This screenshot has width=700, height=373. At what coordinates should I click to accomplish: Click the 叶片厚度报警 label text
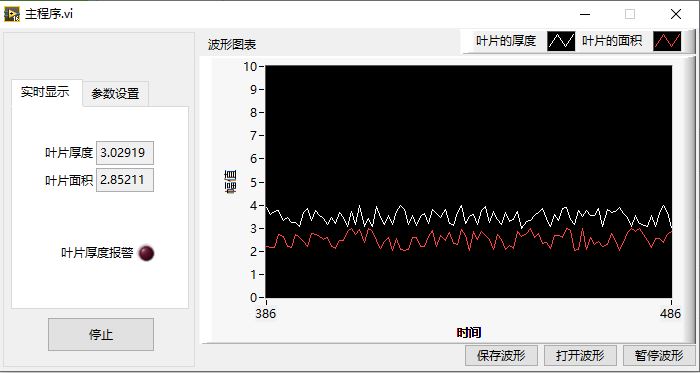point(97,253)
